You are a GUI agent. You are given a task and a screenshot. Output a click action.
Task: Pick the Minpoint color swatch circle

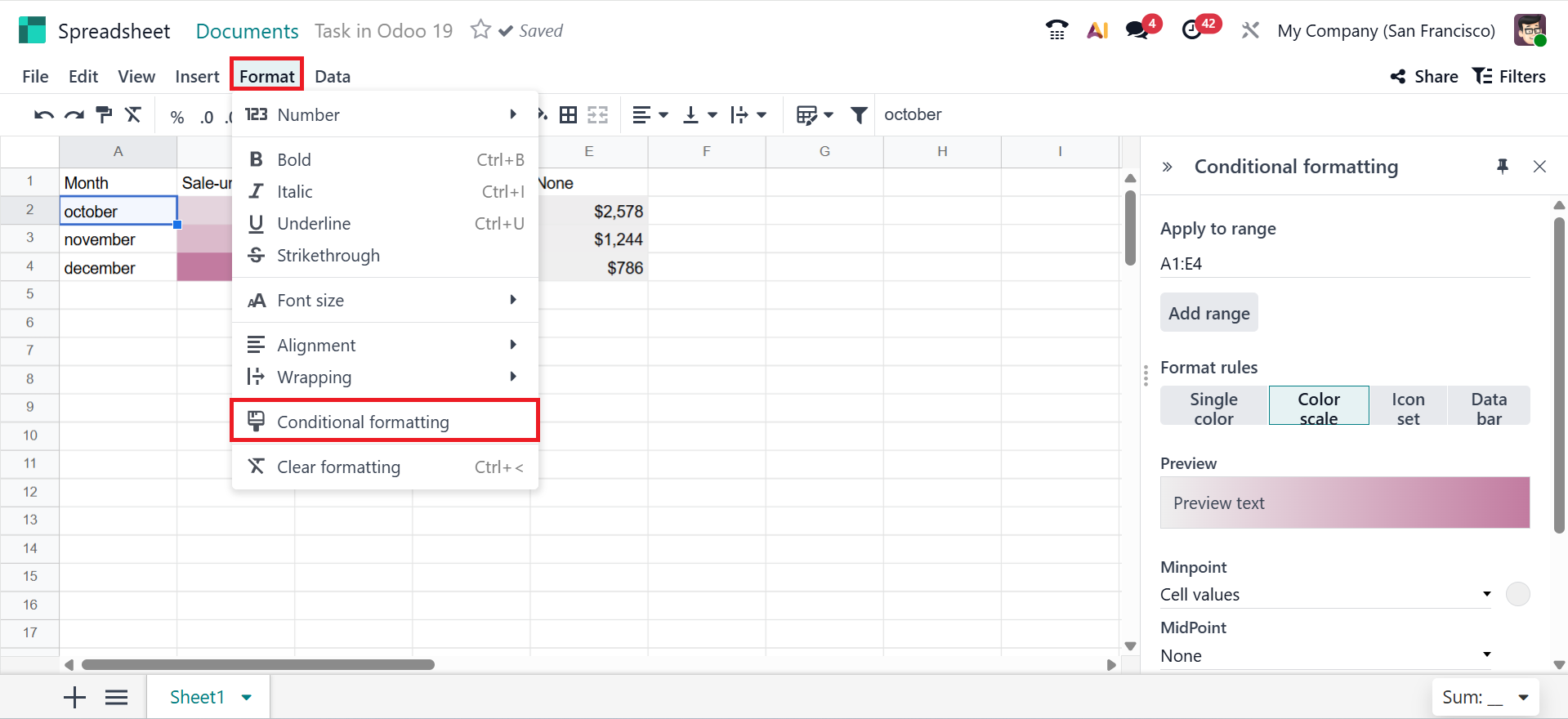[1517, 594]
